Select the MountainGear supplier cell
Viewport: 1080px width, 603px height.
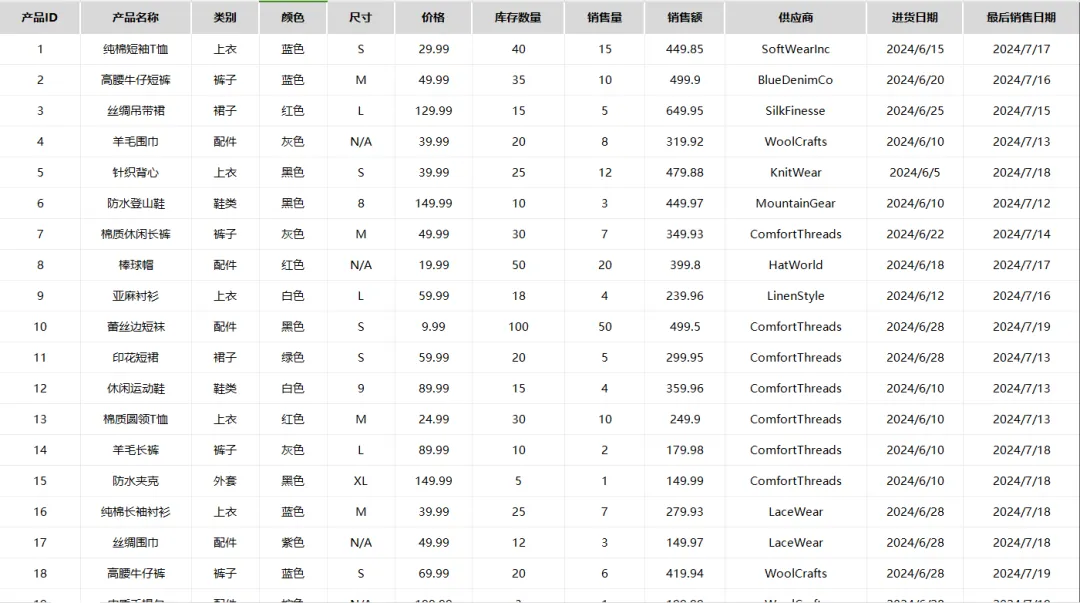[795, 203]
